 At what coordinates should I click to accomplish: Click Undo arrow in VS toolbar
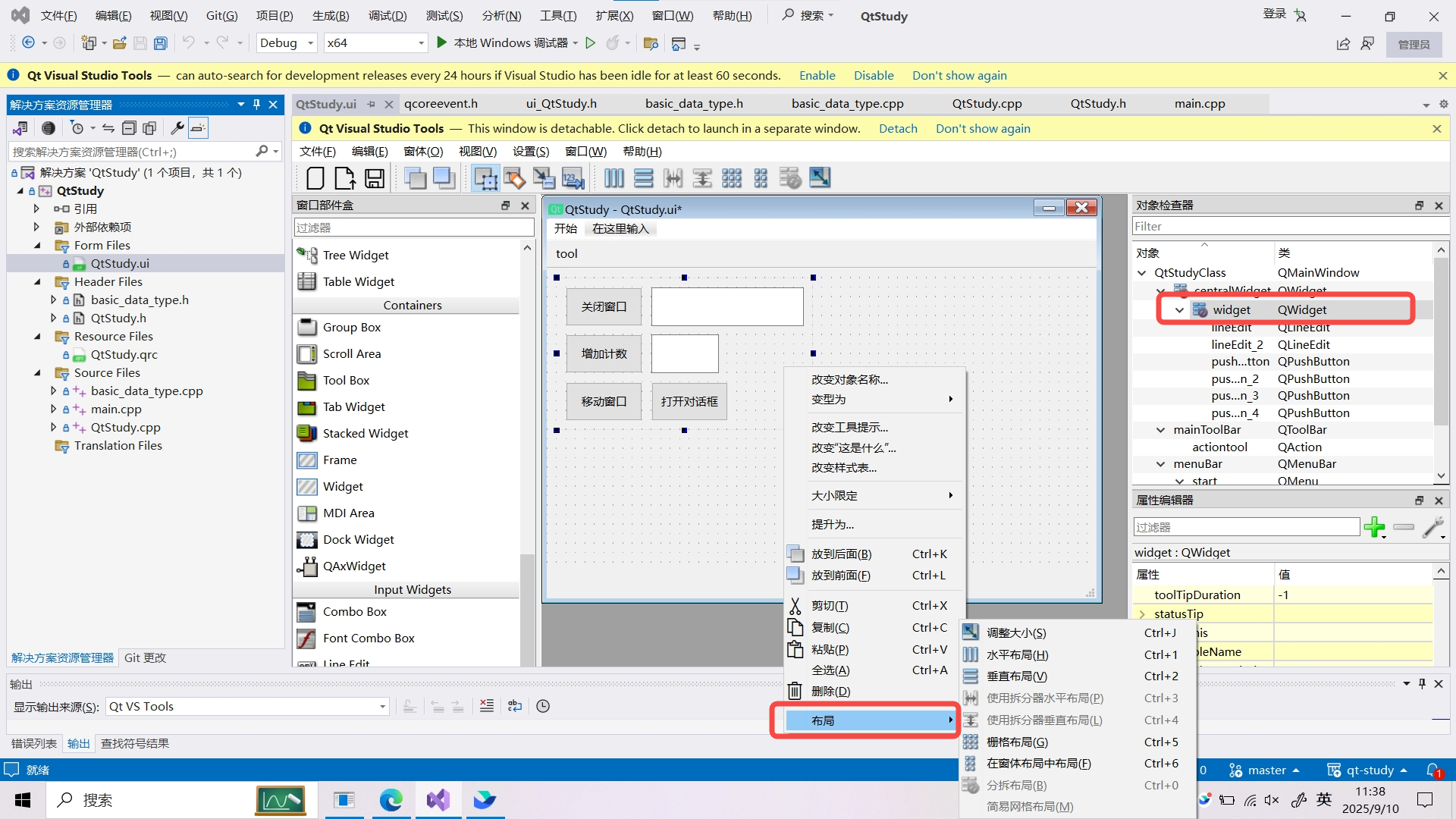[189, 43]
